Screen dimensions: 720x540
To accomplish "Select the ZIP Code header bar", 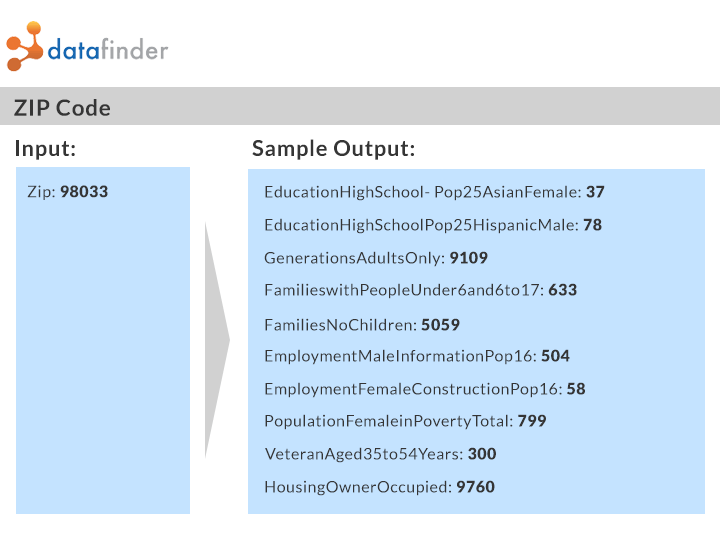I will pos(360,107).
